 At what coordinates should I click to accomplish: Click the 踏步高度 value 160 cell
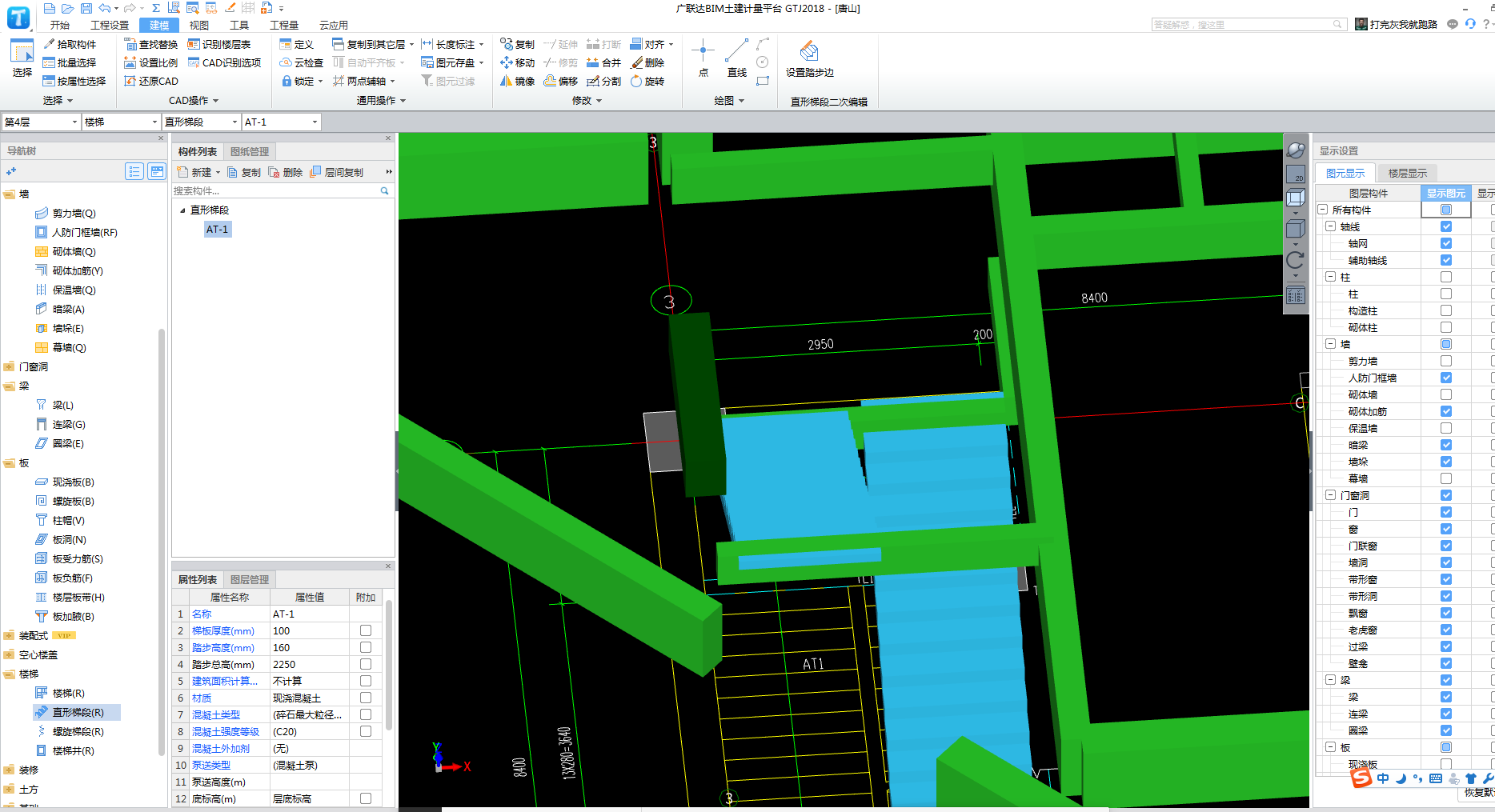[310, 647]
